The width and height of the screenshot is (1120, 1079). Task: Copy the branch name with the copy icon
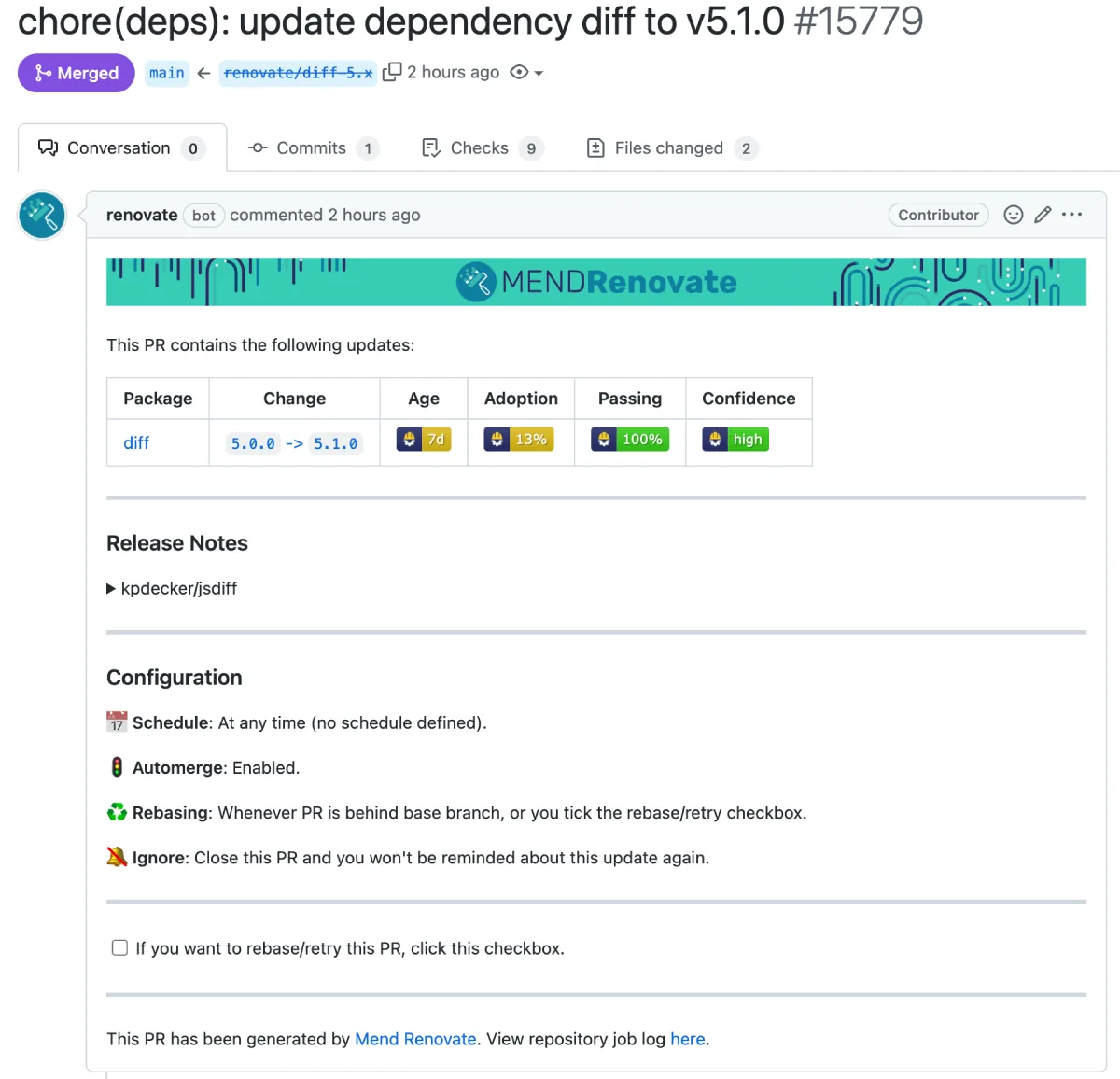(x=393, y=71)
